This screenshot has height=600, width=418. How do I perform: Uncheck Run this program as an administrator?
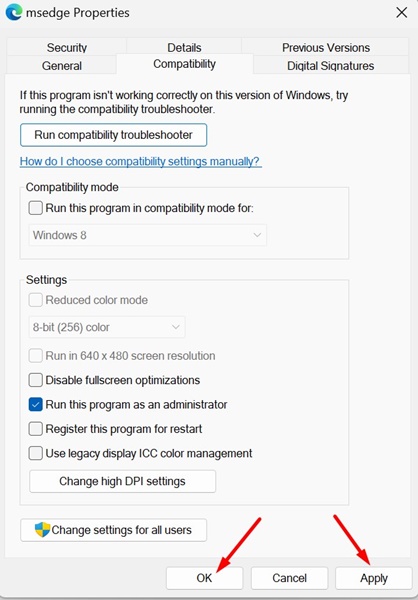pos(36,404)
